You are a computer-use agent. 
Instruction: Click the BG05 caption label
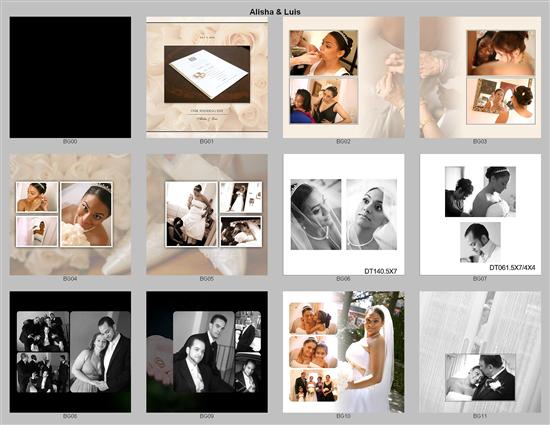(x=207, y=279)
